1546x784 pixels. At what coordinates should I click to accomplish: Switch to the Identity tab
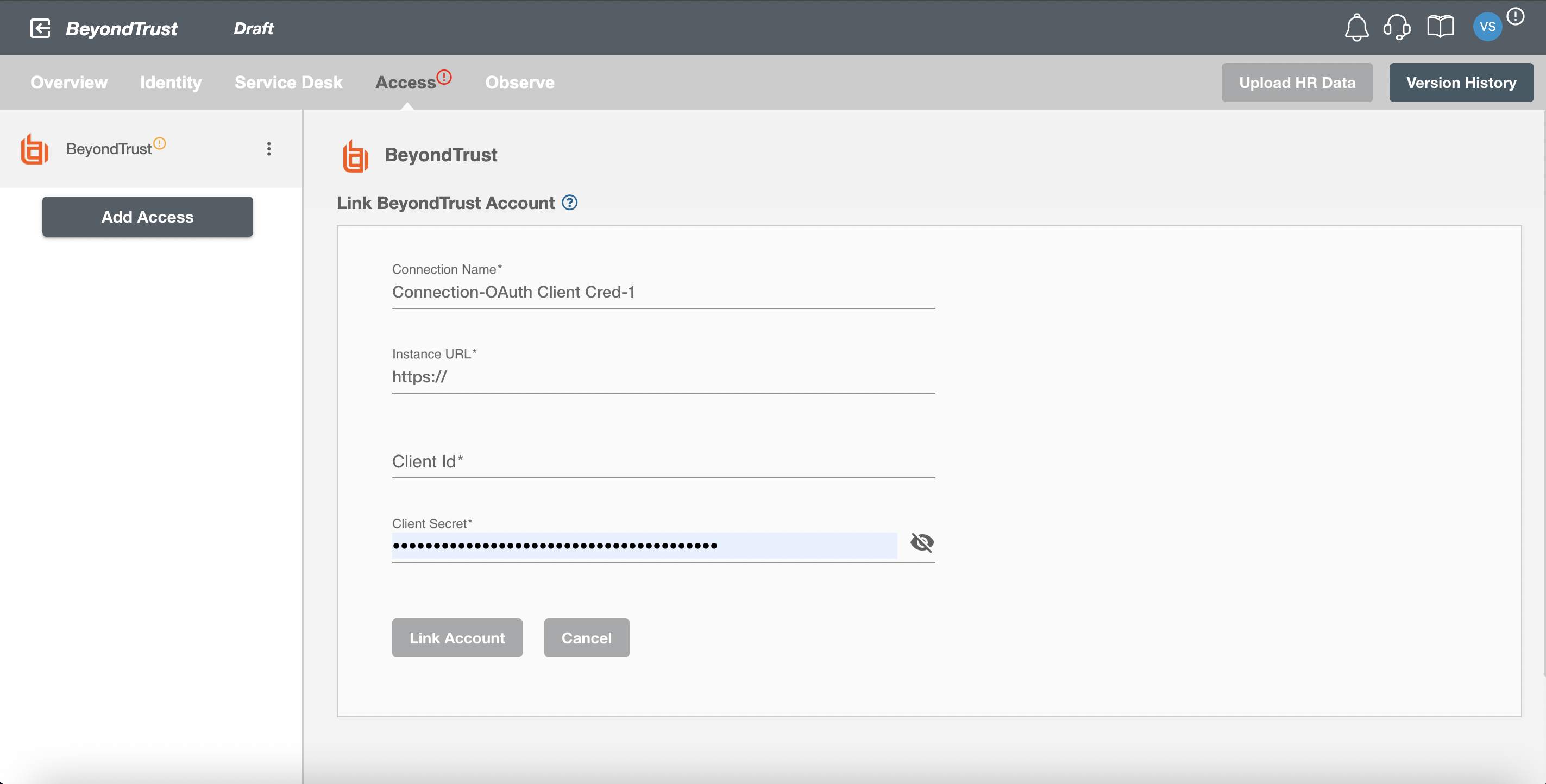(x=171, y=82)
